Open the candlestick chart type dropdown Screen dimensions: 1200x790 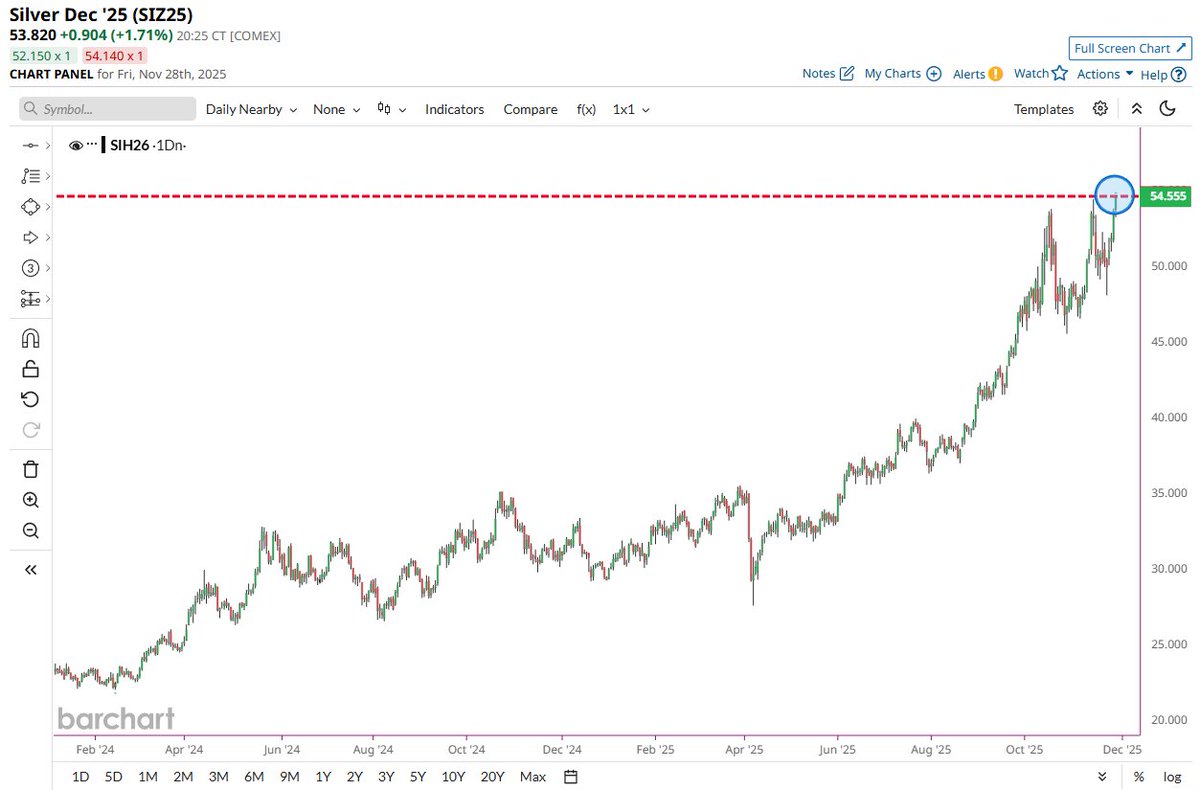click(392, 109)
